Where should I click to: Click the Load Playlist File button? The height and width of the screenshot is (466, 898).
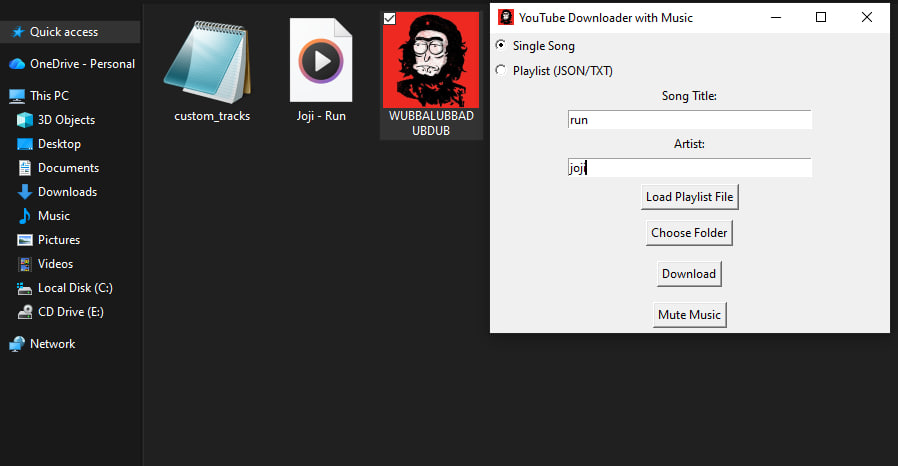tap(690, 197)
